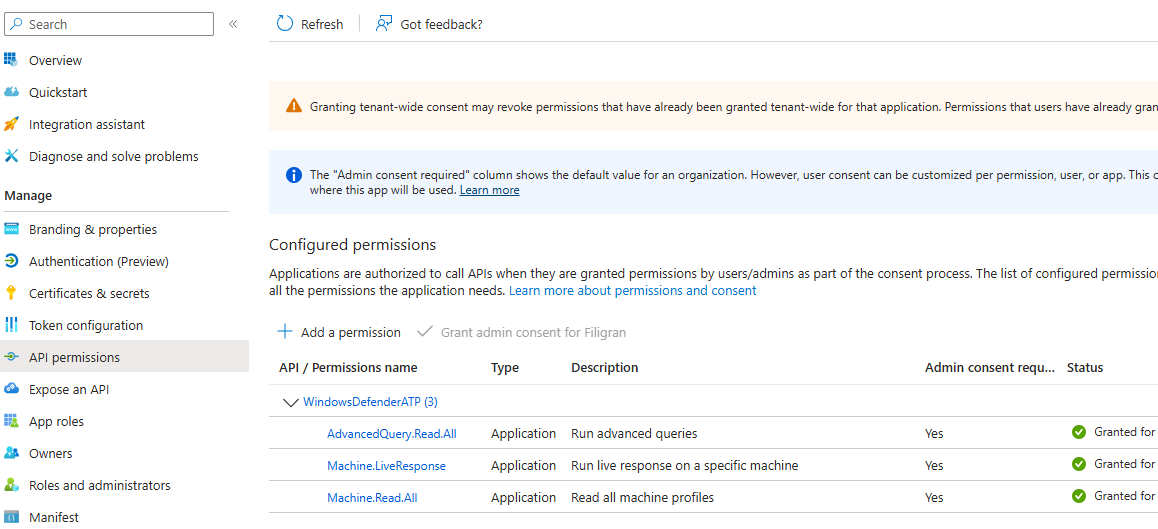The image size is (1158, 529).
Task: Click the App roles grid icon
Action: tap(11, 421)
